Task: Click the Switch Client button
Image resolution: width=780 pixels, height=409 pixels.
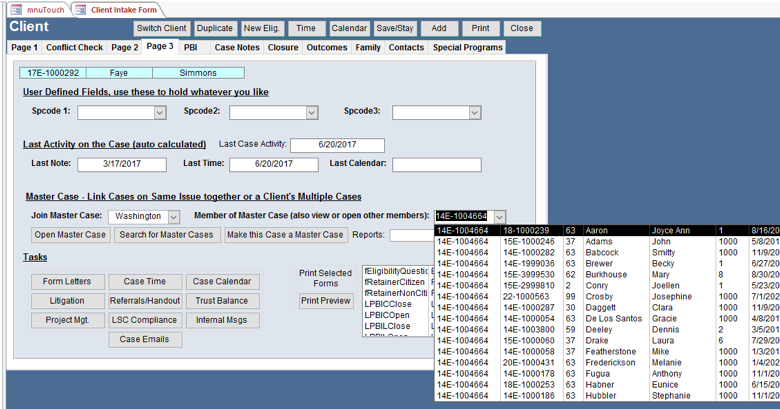Action: pyautogui.click(x=161, y=29)
